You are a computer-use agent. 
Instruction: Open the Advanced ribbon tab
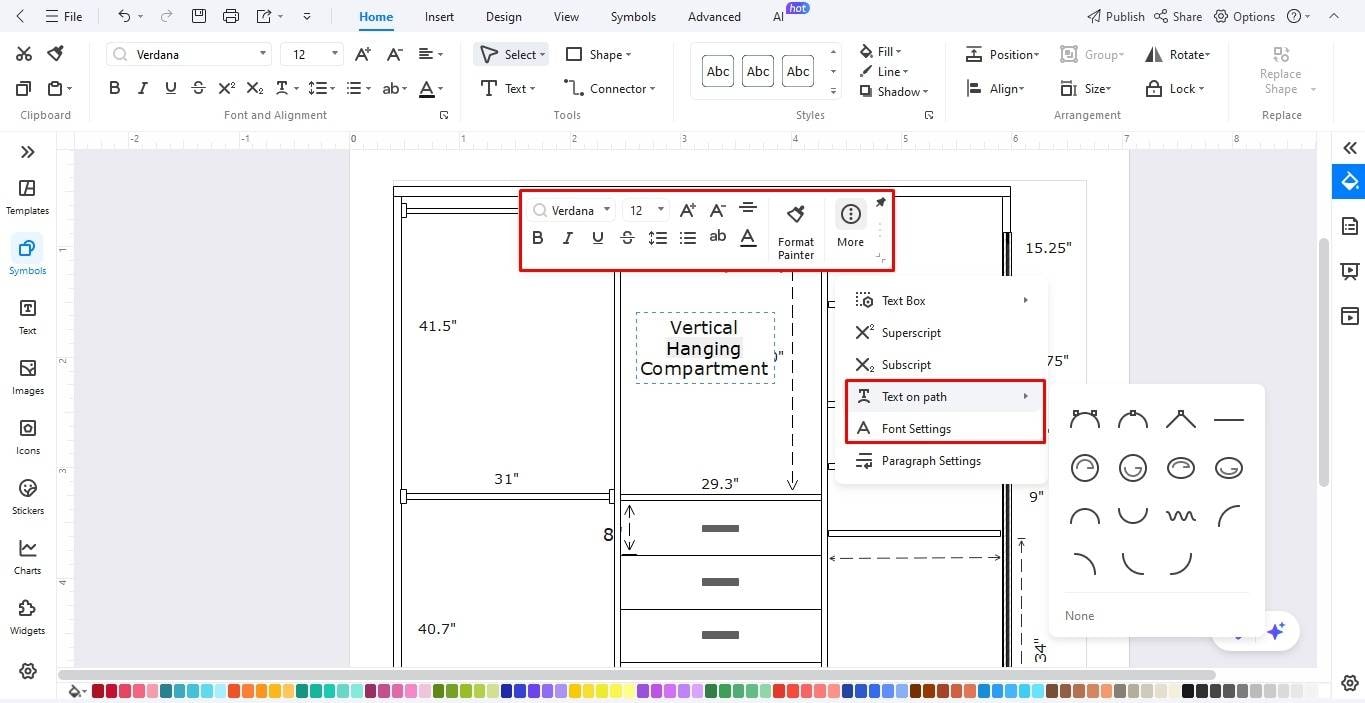pos(714,16)
